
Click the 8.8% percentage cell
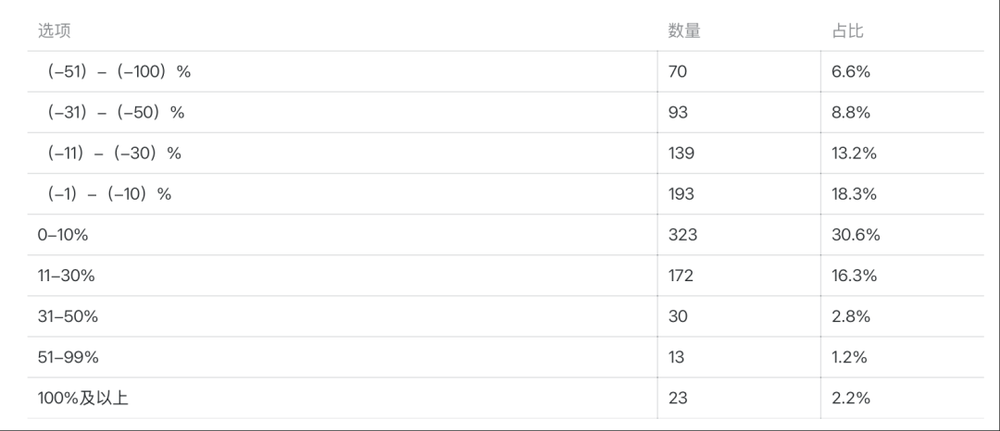851,113
